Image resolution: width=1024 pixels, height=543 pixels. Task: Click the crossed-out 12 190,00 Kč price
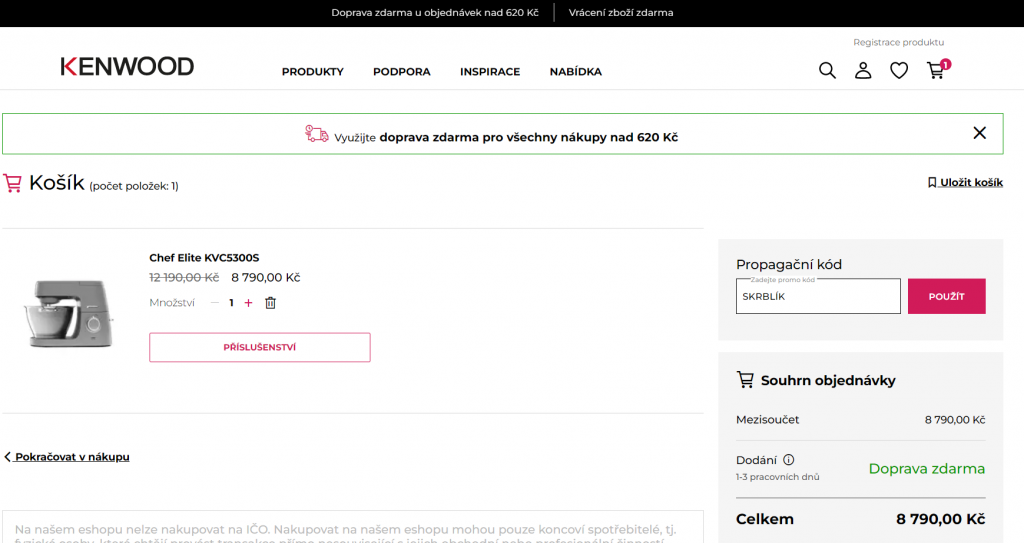(184, 278)
